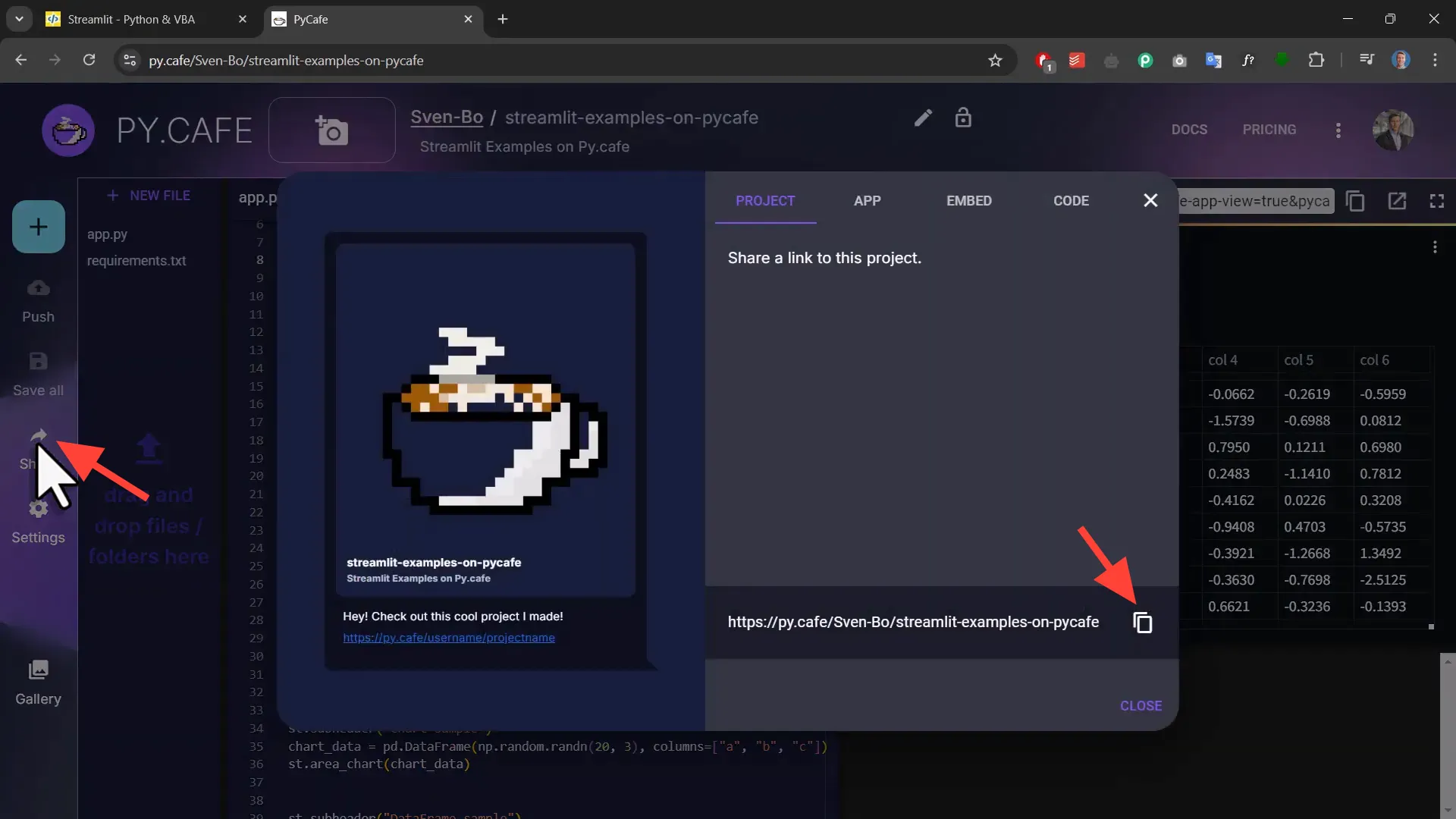Click the CLOSE button in the share dialog
This screenshot has height=819, width=1456.
1141,705
